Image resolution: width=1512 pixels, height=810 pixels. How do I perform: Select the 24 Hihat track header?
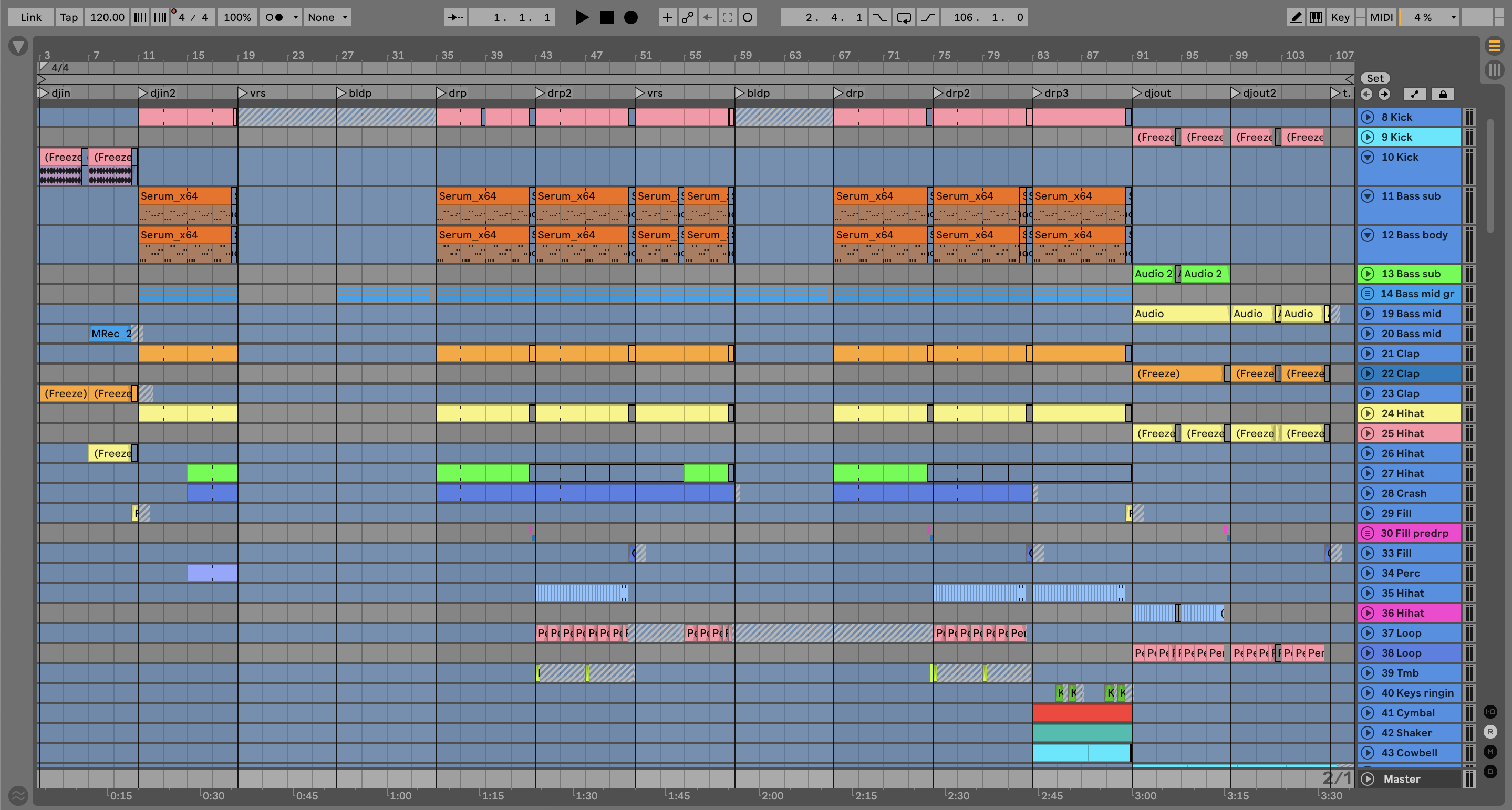pos(1409,413)
